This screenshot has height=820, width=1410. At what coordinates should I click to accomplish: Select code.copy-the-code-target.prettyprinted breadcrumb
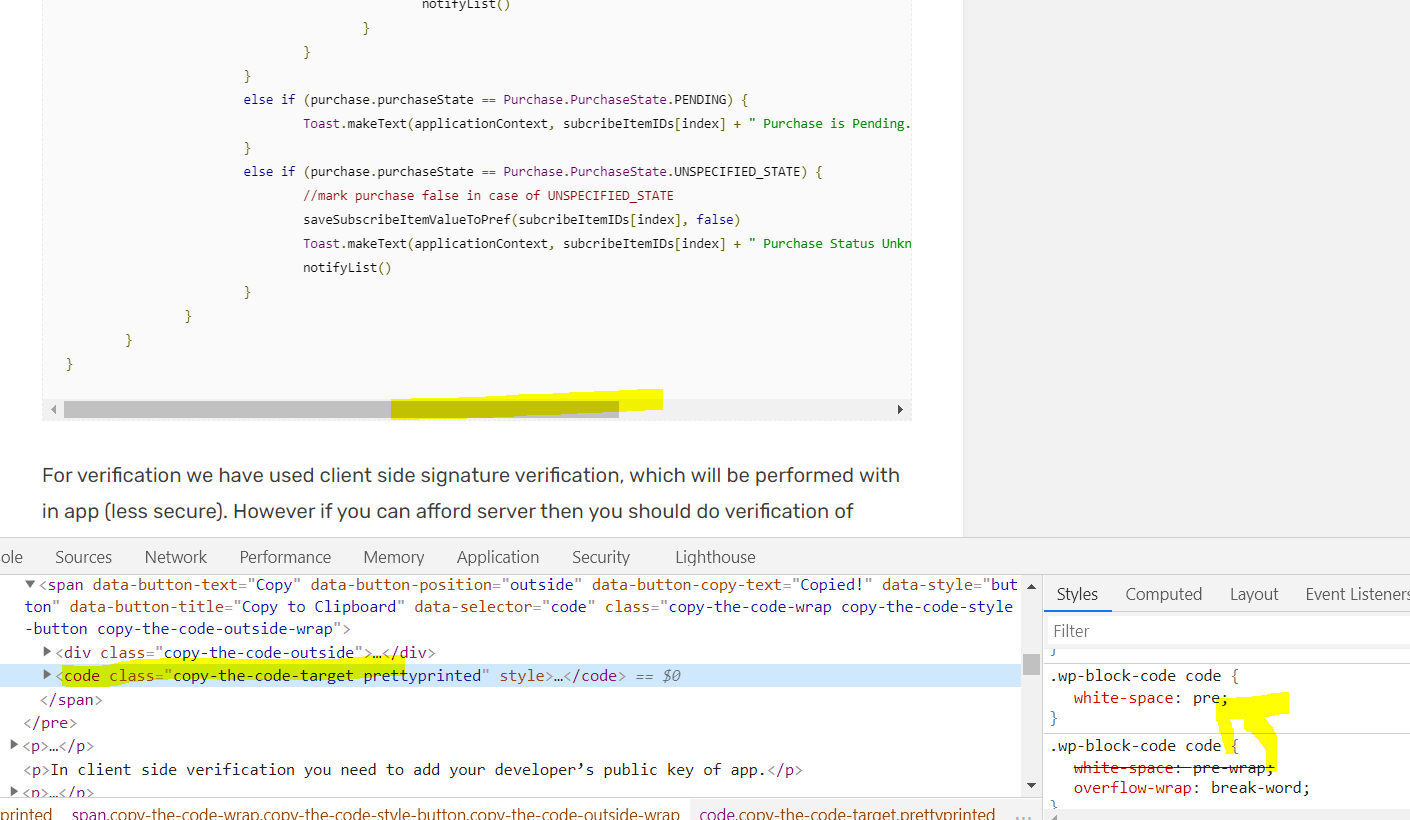click(x=847, y=814)
